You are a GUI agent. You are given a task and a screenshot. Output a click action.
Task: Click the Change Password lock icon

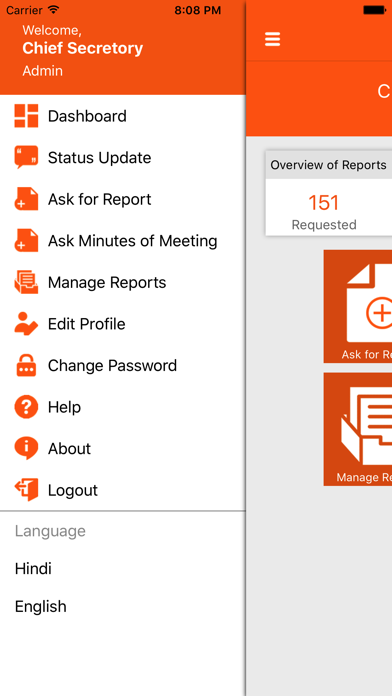26,365
